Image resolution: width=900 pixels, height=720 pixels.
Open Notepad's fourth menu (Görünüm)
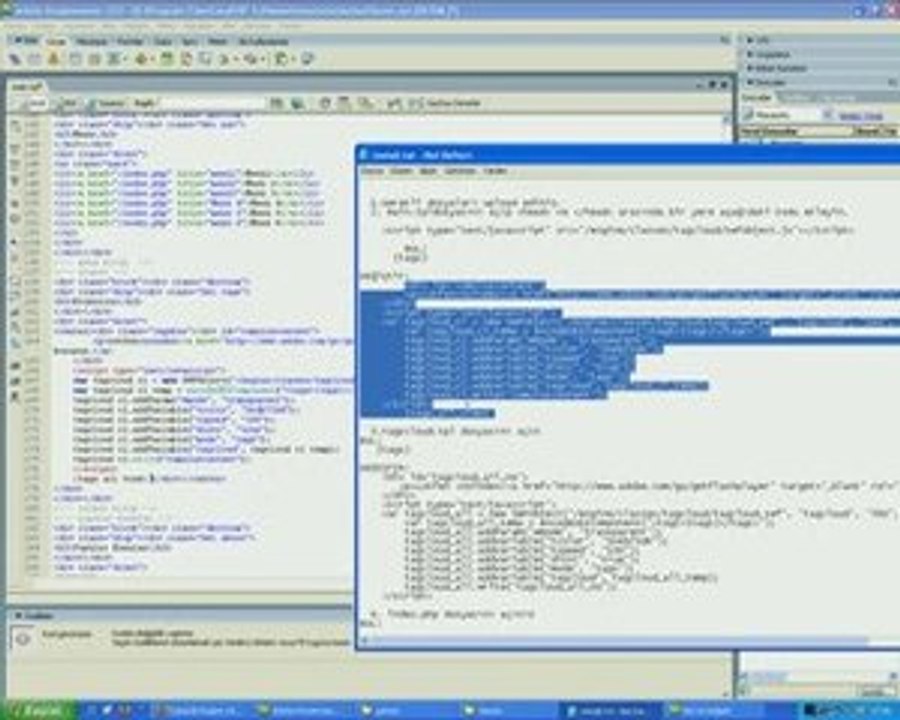tap(460, 171)
